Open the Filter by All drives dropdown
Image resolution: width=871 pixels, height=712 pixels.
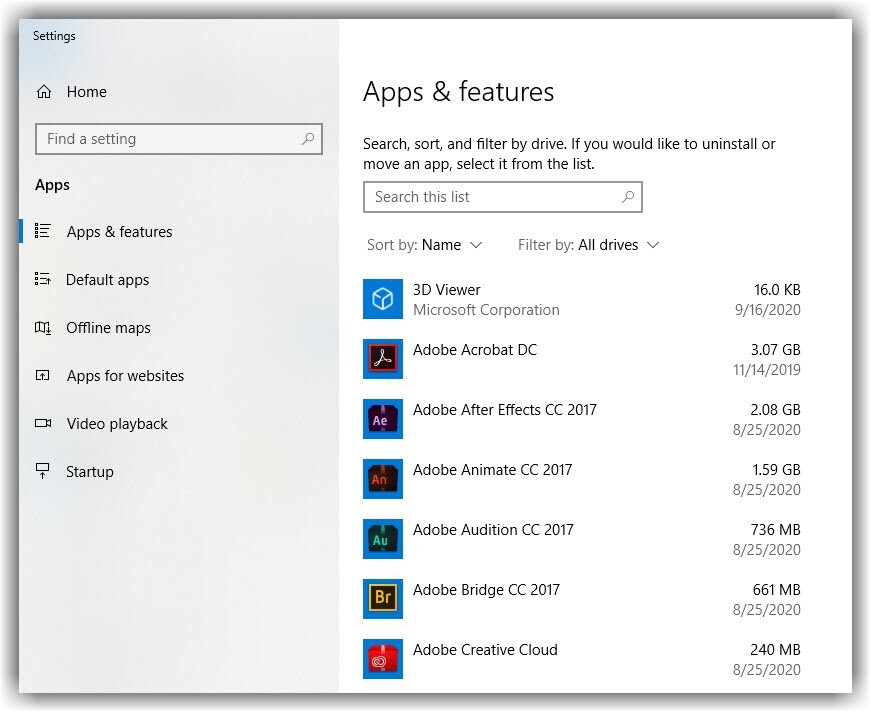click(x=588, y=245)
